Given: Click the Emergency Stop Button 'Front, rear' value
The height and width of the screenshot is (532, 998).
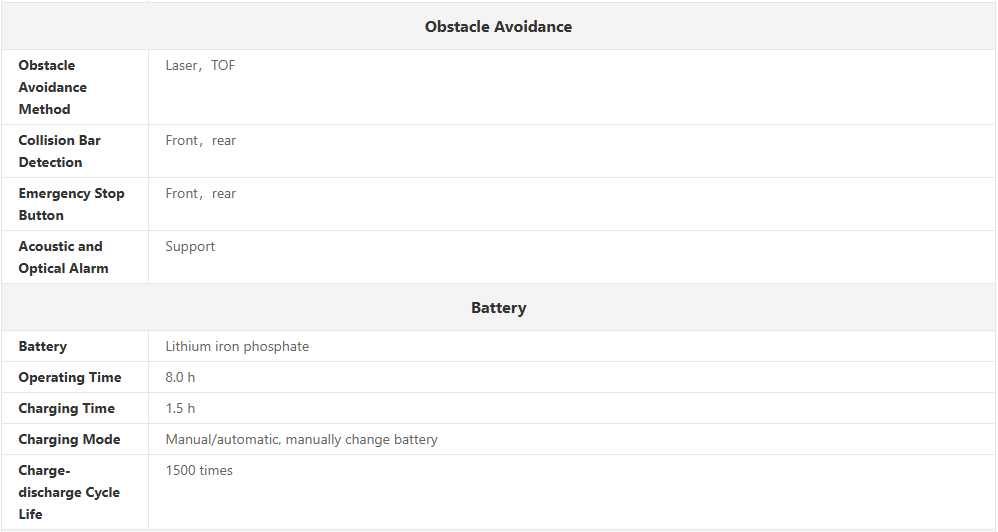Looking at the screenshot, I should pos(200,194).
